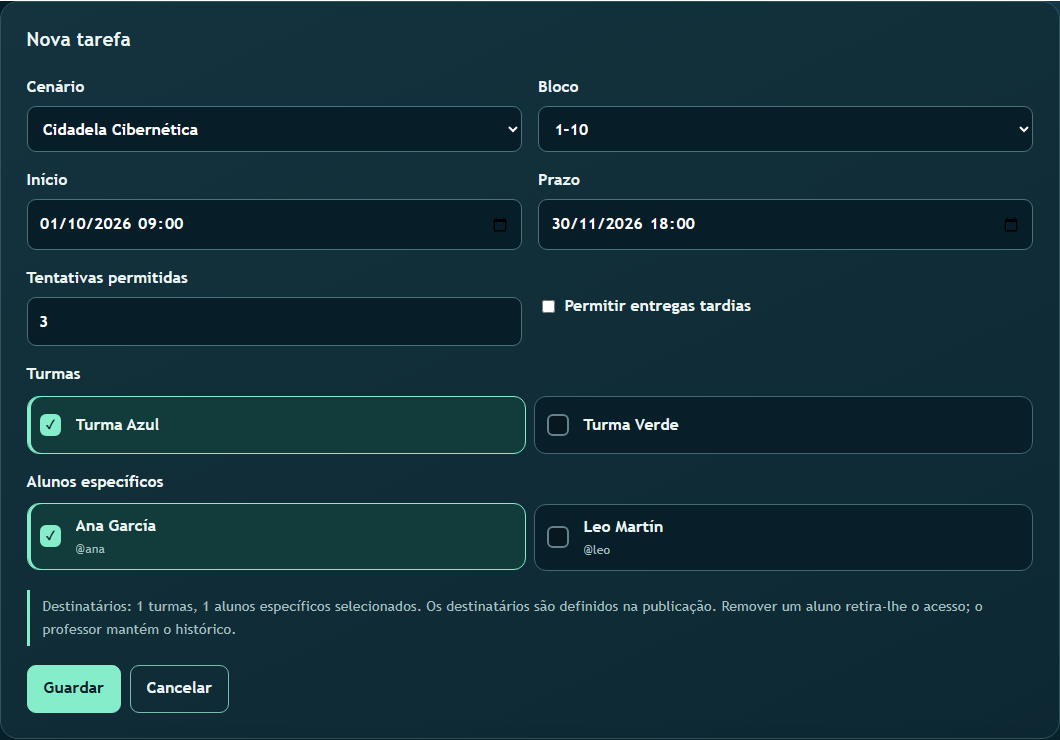1060x740 pixels.
Task: Focus the Tentativas permitidas input field
Action: [274, 322]
